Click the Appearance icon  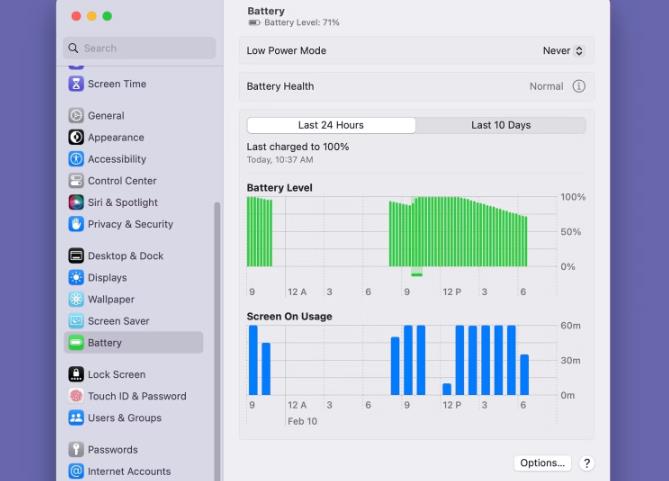tap(76, 137)
